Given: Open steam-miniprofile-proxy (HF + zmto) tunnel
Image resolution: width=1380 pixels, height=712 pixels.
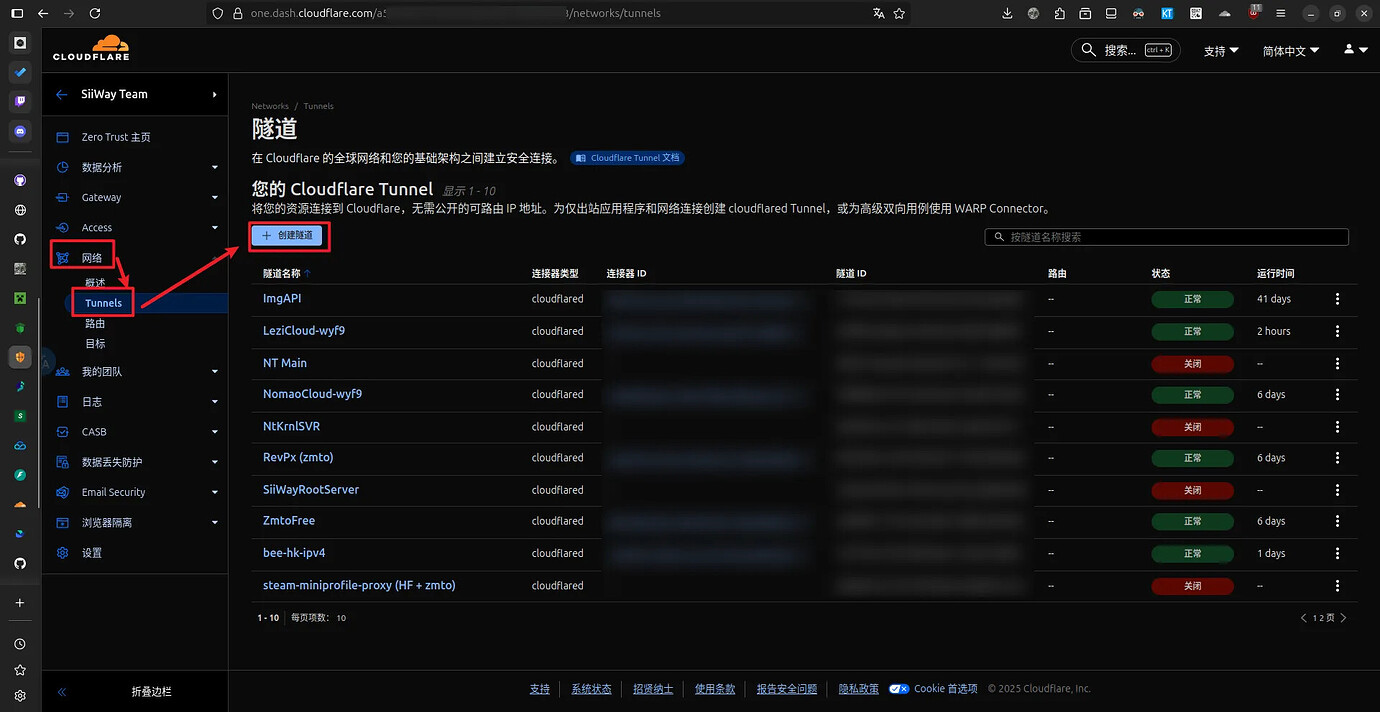Looking at the screenshot, I should tap(359, 585).
